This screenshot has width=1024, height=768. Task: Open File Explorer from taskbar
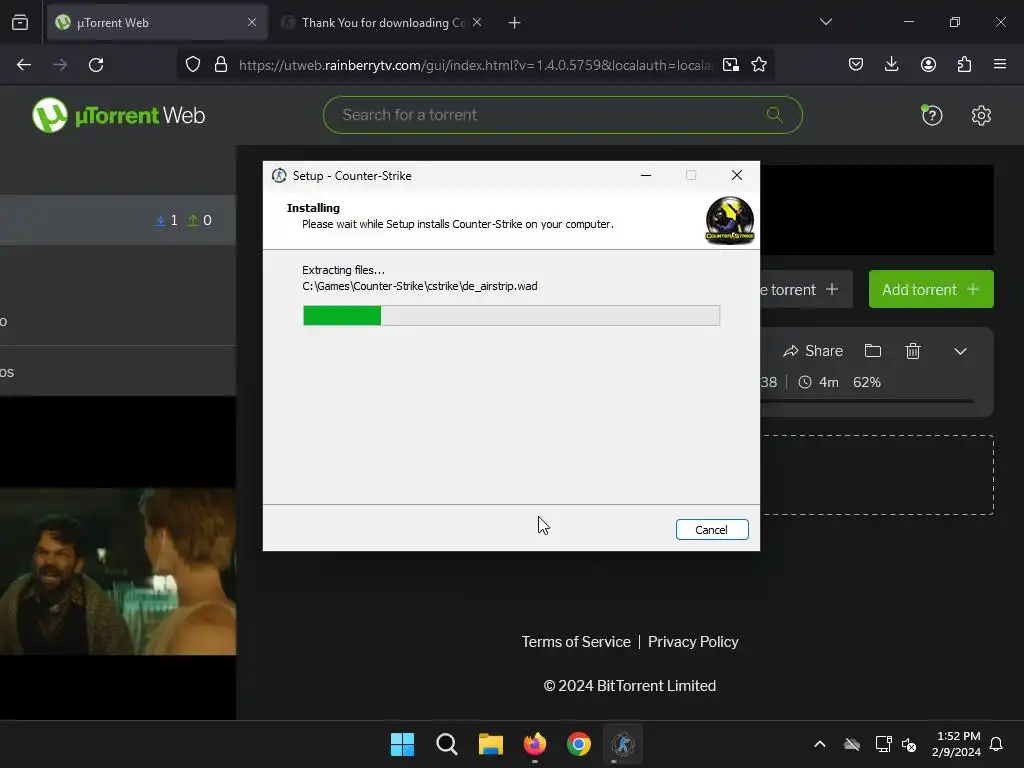490,744
